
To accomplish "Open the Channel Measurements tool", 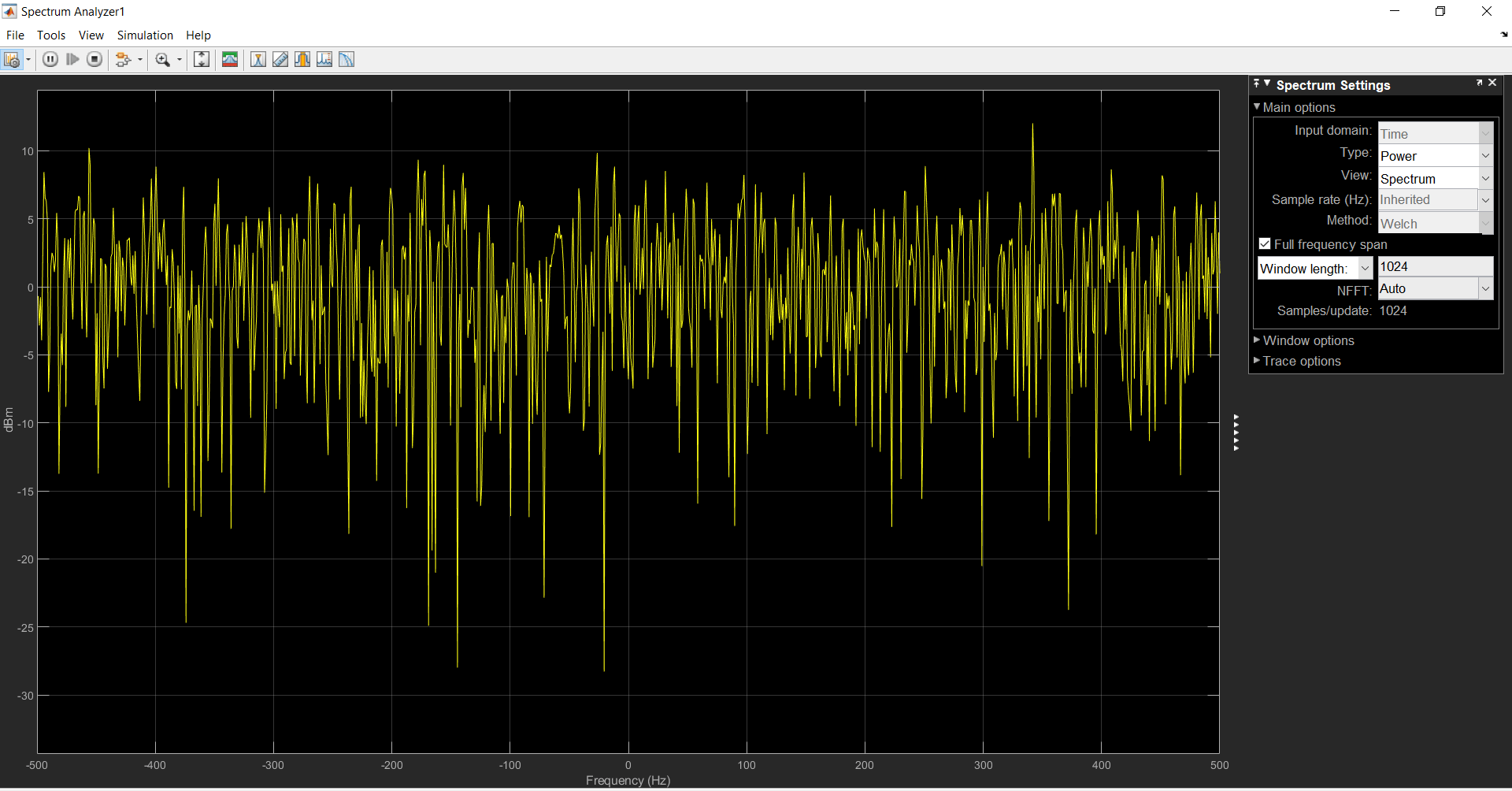I will (x=302, y=60).
